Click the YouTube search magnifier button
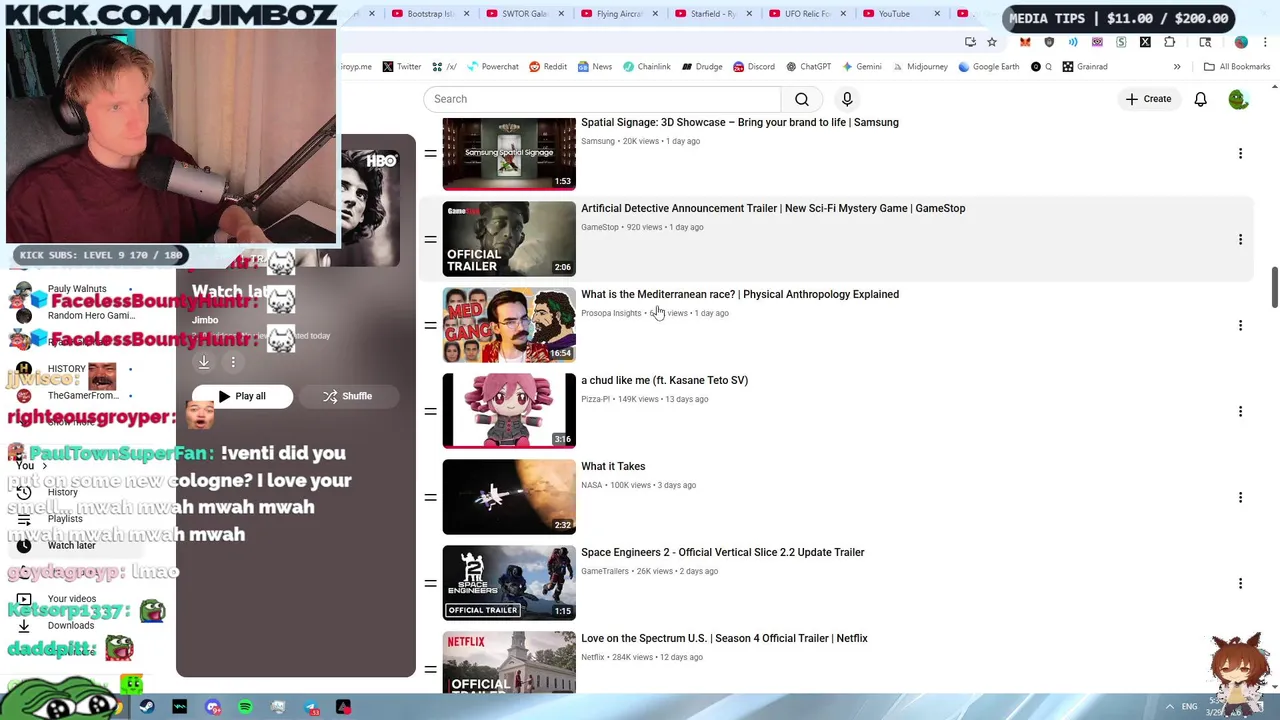 pyautogui.click(x=802, y=99)
